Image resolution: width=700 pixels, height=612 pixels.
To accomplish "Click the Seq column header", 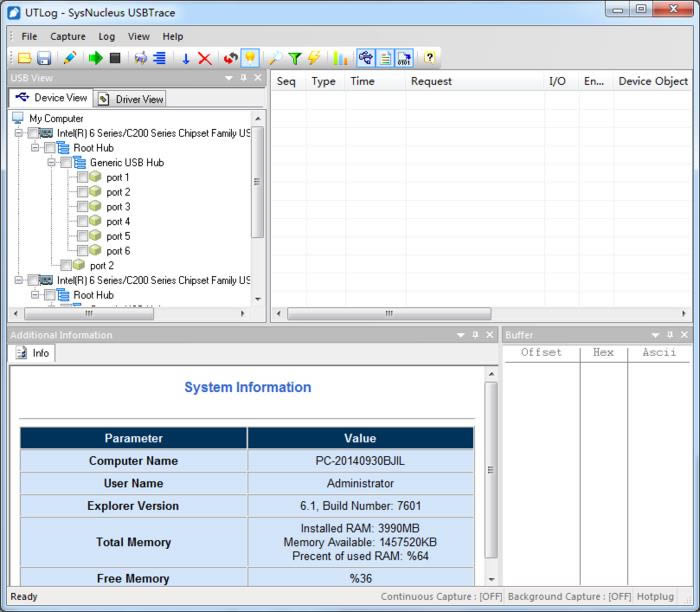I will point(288,81).
